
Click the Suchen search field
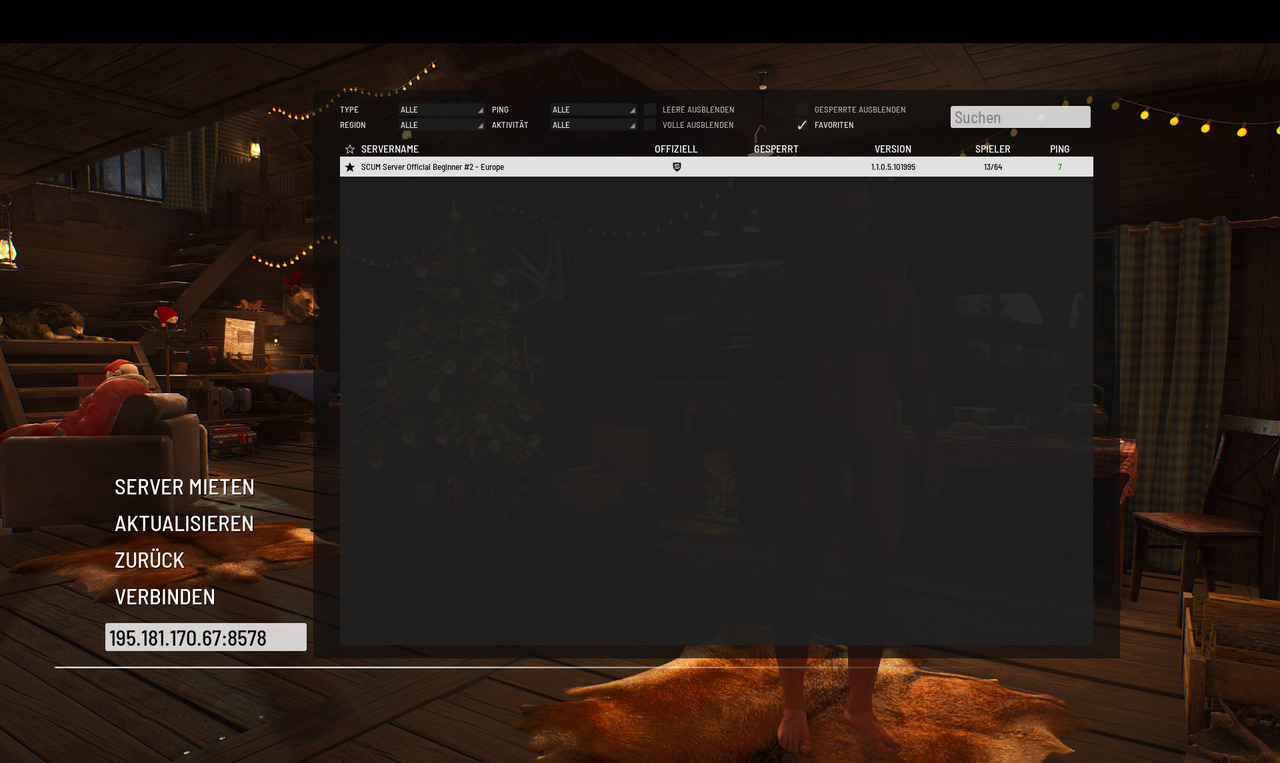[1019, 118]
